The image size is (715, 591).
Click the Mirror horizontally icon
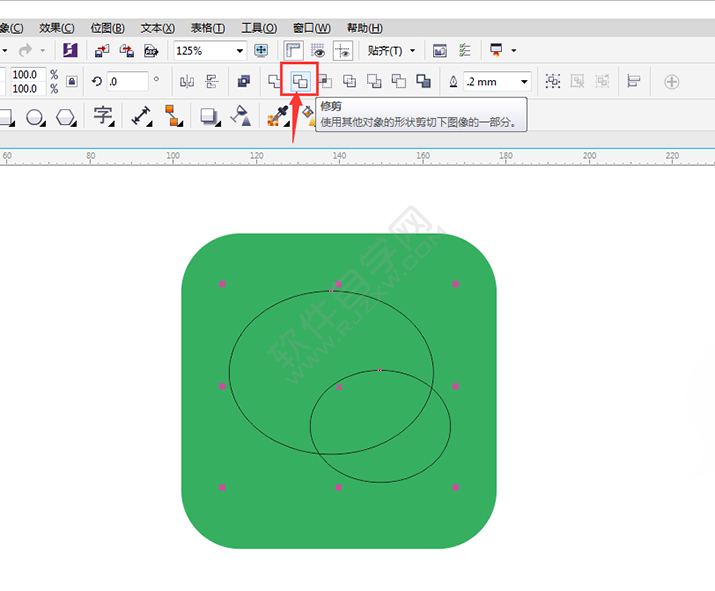click(x=187, y=82)
